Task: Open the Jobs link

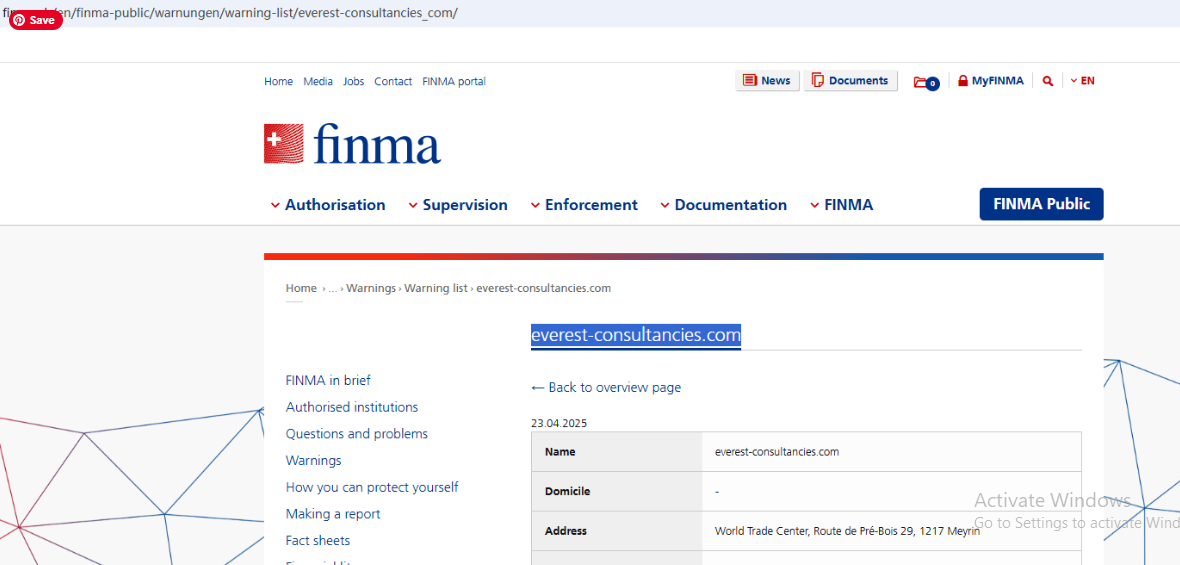Action: coord(354,81)
